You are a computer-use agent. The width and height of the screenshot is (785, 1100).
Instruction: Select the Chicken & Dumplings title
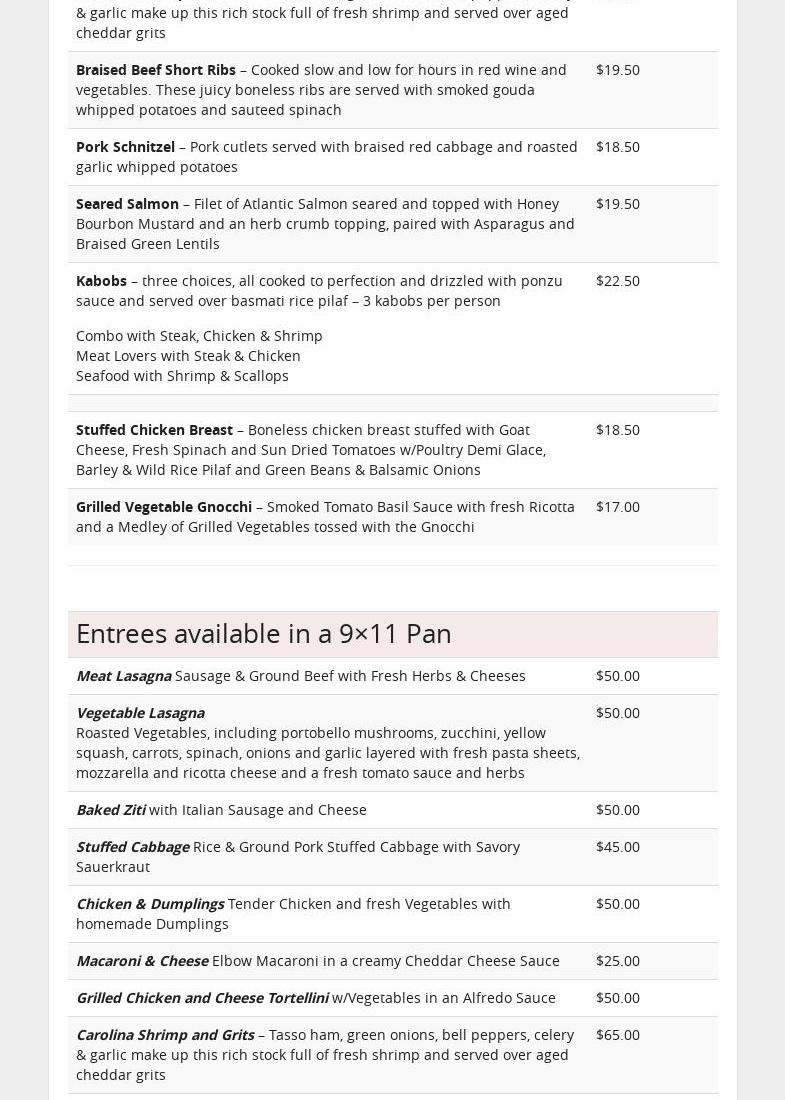click(x=150, y=904)
